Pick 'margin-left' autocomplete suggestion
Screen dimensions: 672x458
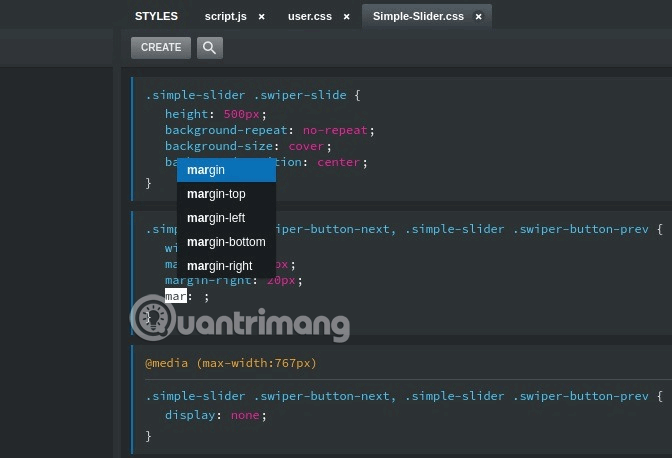[226, 218]
